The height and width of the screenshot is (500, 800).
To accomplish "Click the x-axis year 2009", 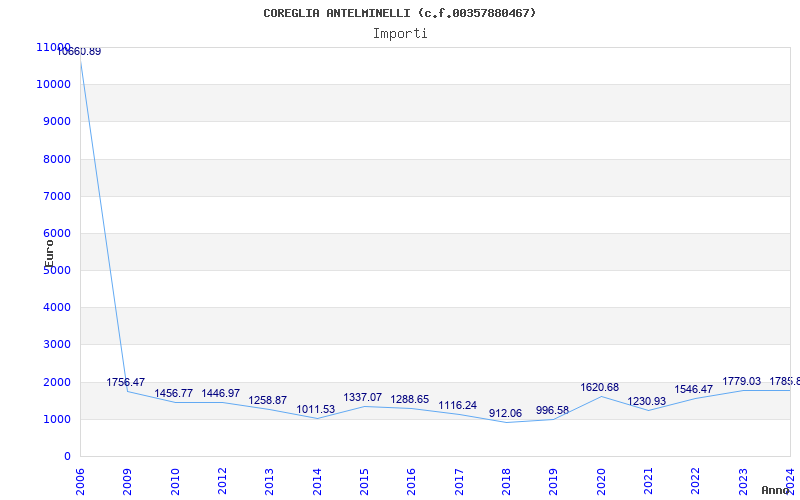I will click(127, 482).
